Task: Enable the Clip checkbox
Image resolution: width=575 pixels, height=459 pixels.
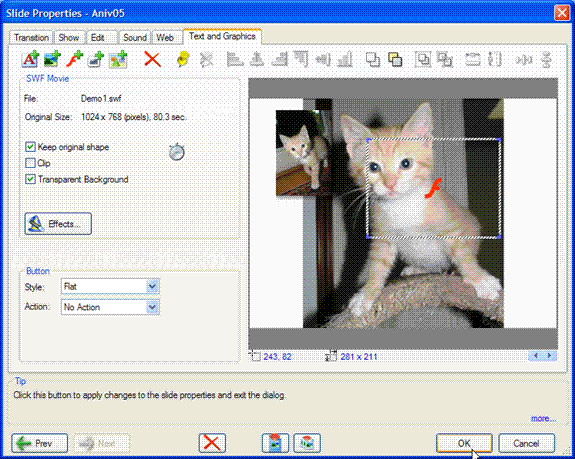Action: click(30, 163)
